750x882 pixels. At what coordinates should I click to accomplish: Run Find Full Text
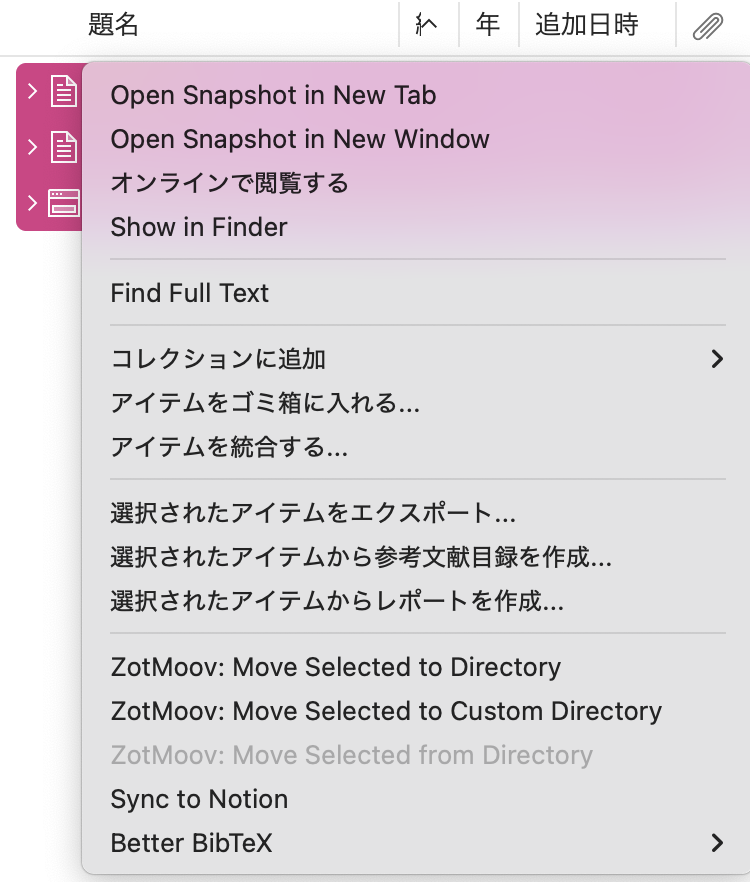pos(190,293)
